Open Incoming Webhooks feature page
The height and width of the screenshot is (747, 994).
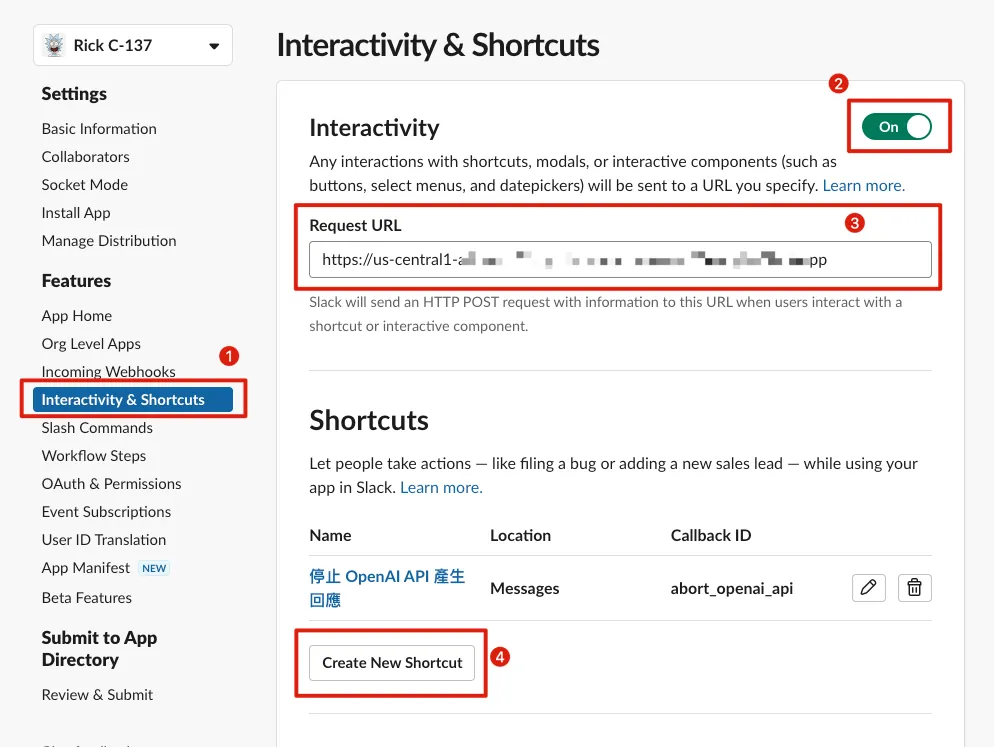point(108,372)
